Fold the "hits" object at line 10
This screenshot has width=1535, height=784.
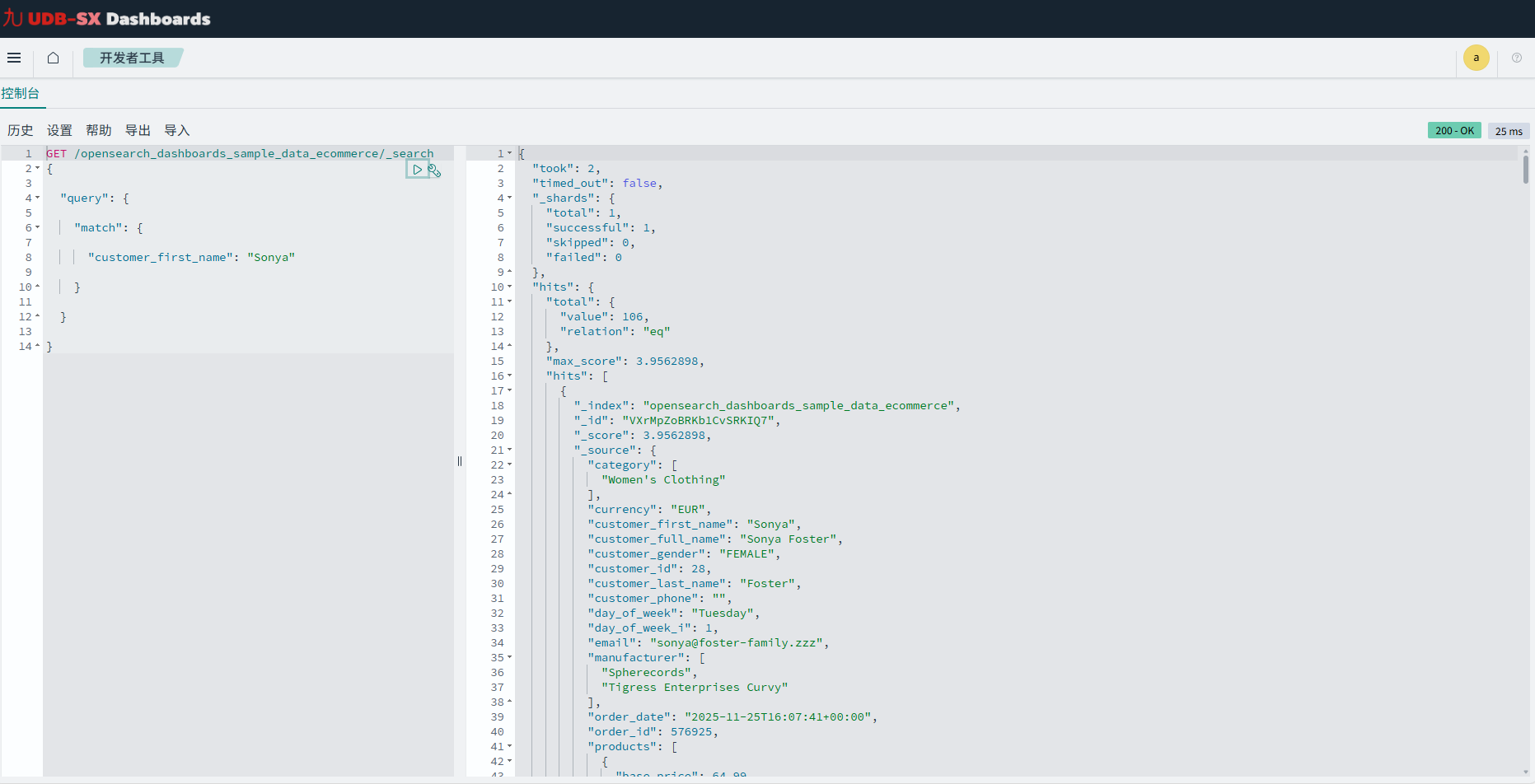509,287
